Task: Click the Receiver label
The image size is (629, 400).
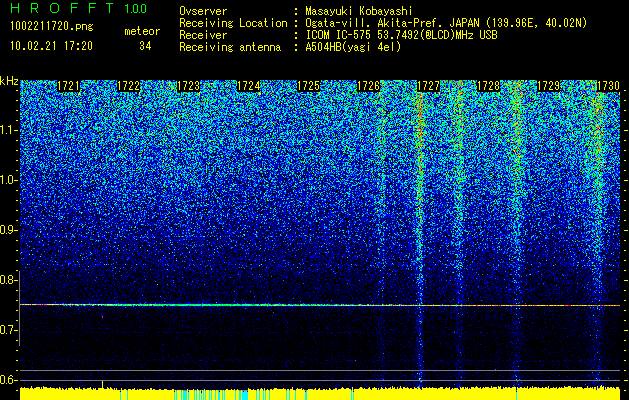Action: click(x=203, y=35)
